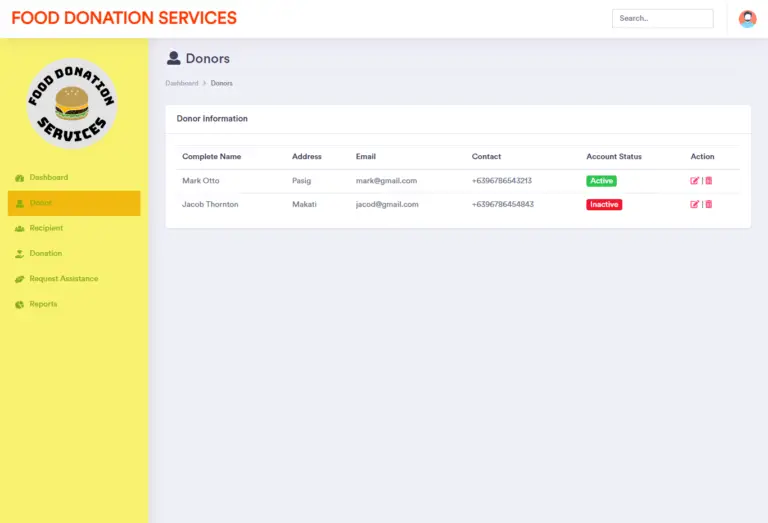768x523 pixels.
Task: Click the Donation hand icon in sidebar
Action: [20, 254]
